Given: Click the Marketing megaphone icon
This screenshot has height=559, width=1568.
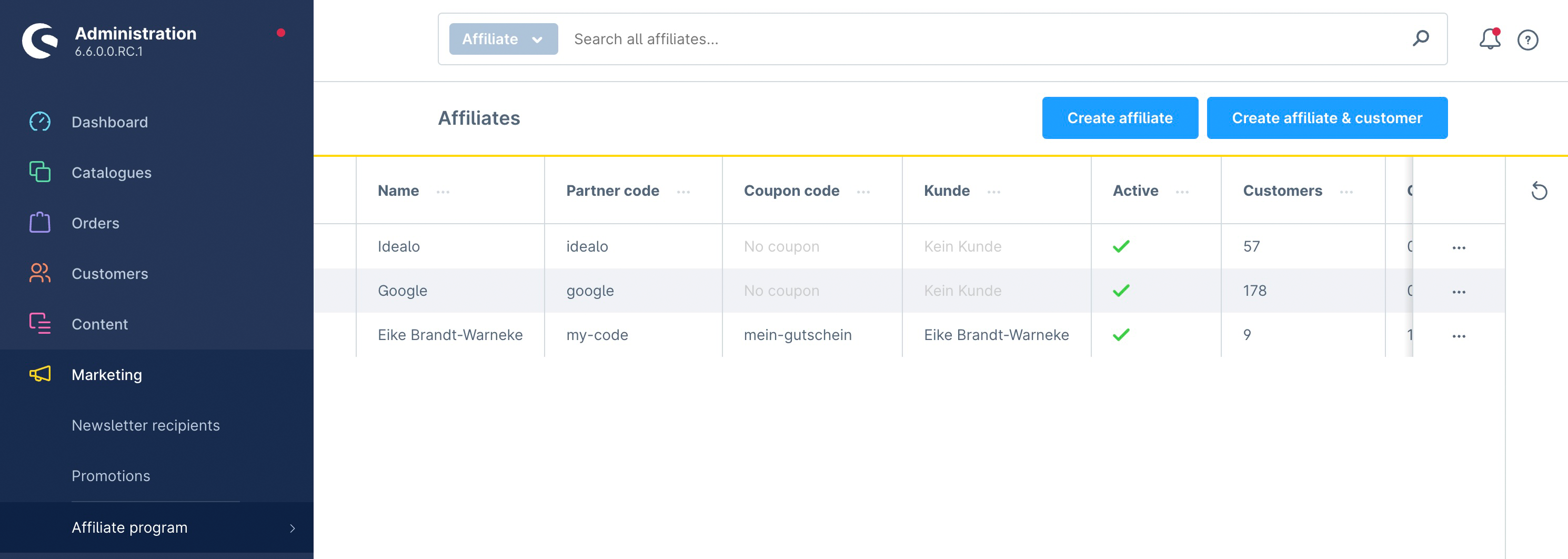Looking at the screenshot, I should [x=40, y=374].
